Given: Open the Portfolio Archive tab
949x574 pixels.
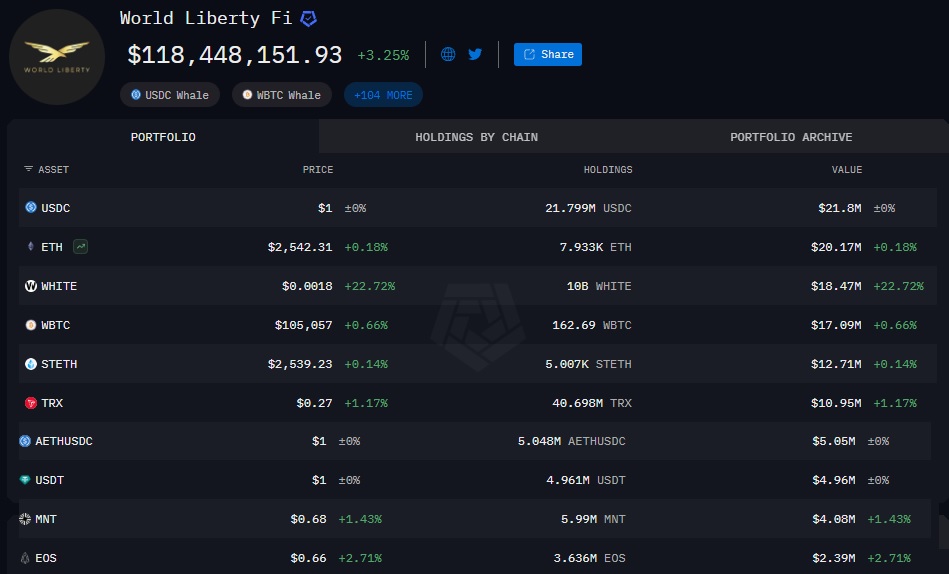Looking at the screenshot, I should [791, 137].
